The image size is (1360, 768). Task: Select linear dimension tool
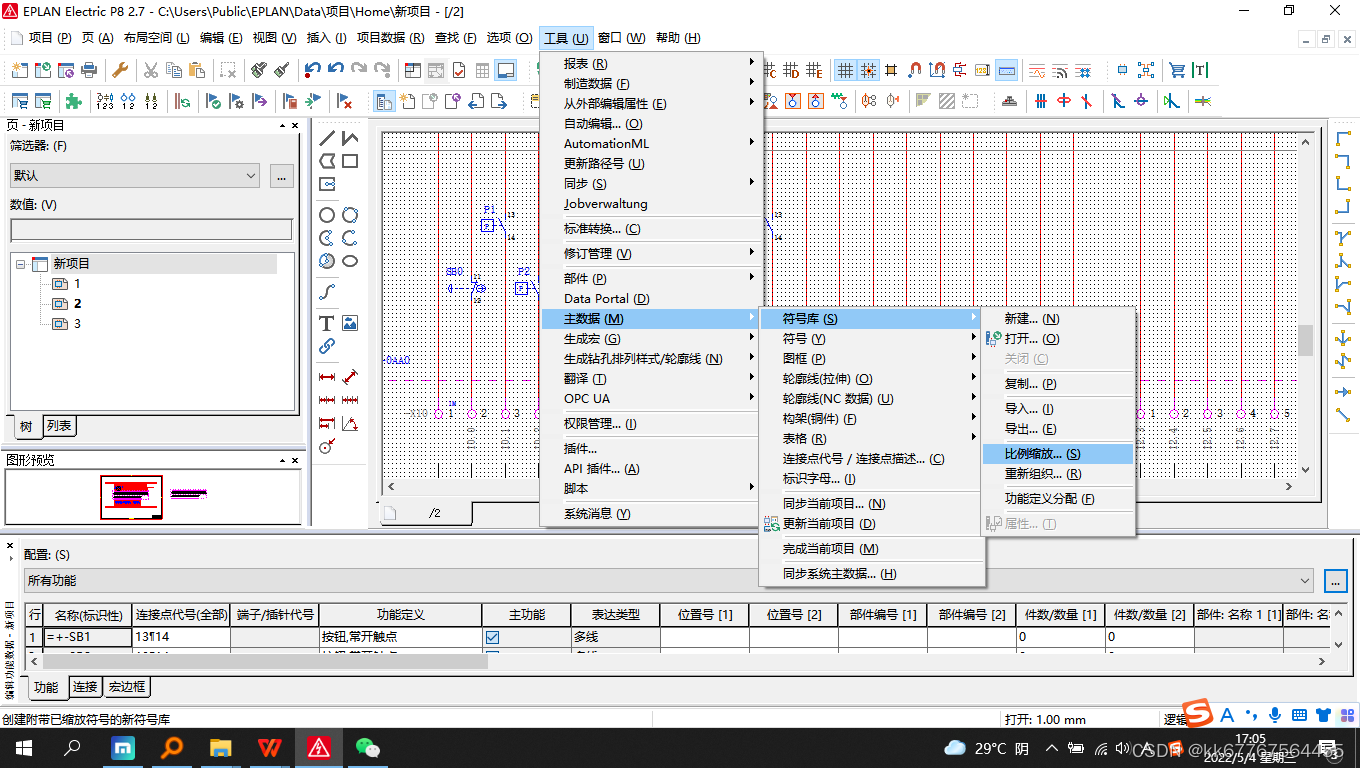coord(327,378)
